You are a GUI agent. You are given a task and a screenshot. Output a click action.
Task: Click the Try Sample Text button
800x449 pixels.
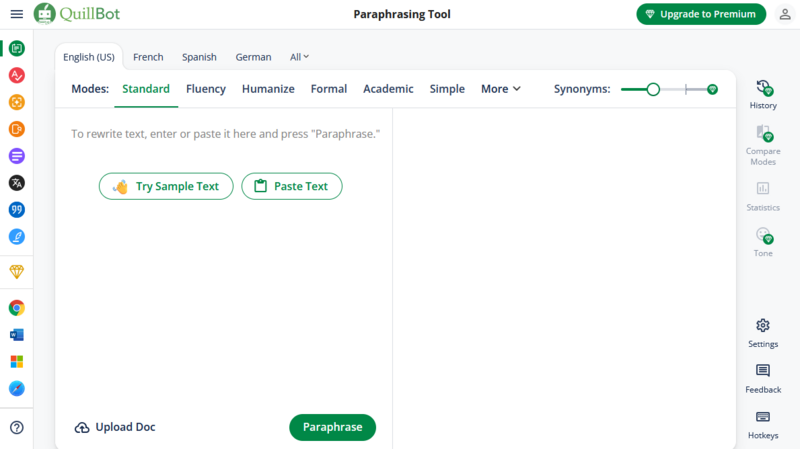click(166, 186)
